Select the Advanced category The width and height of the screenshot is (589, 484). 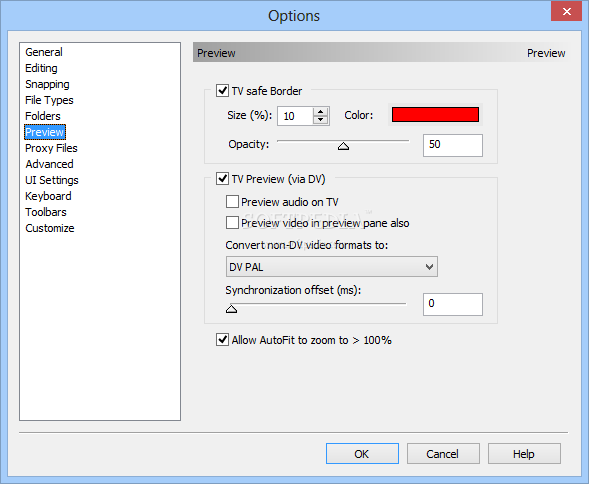[x=49, y=164]
